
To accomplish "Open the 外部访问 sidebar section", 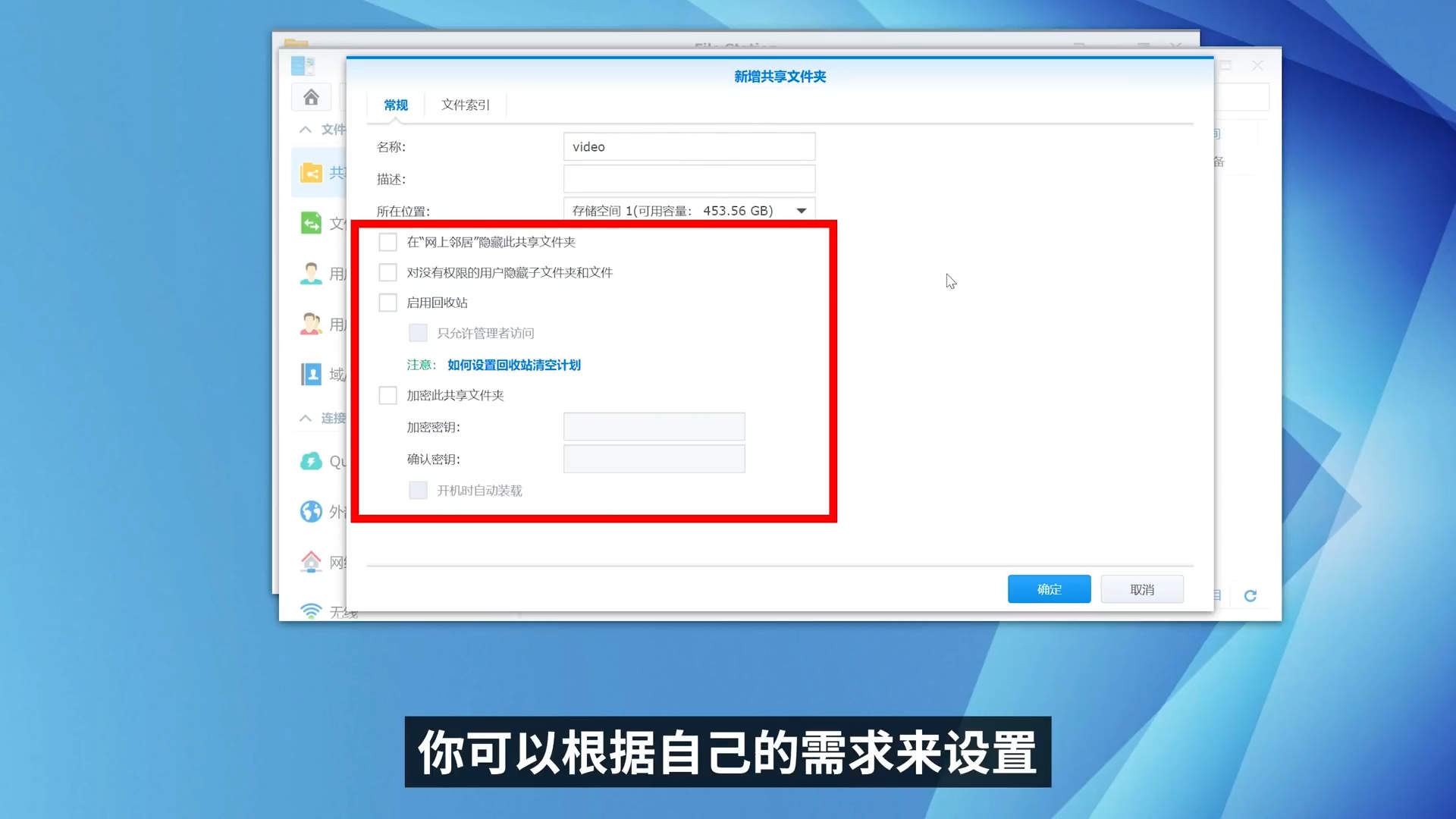I will click(312, 512).
